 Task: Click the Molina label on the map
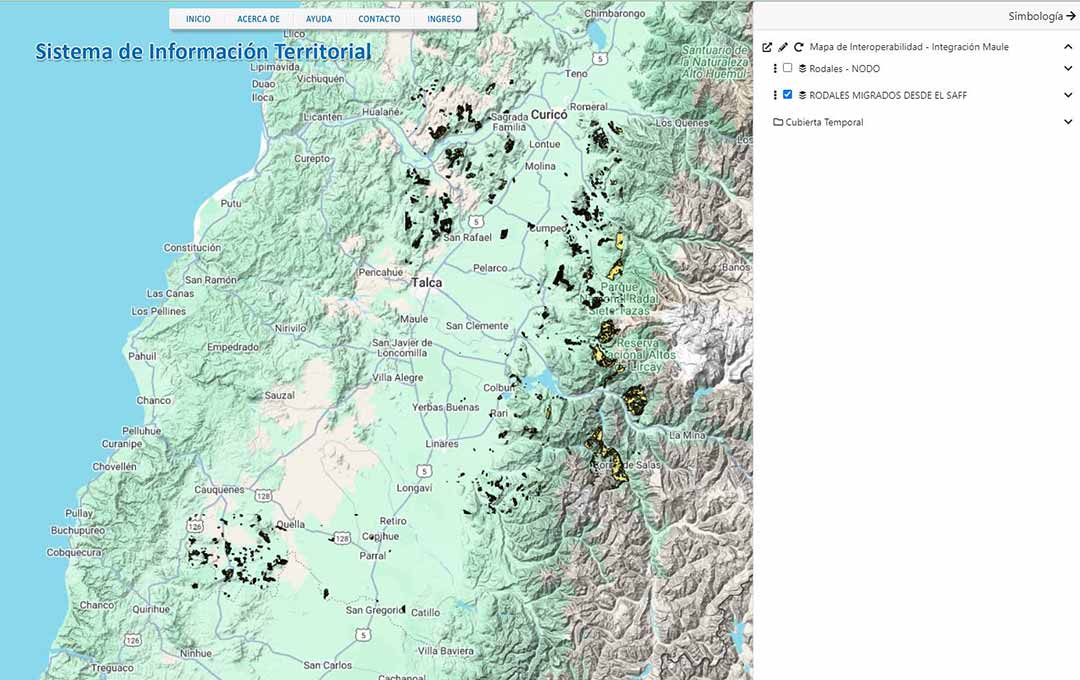(540, 166)
